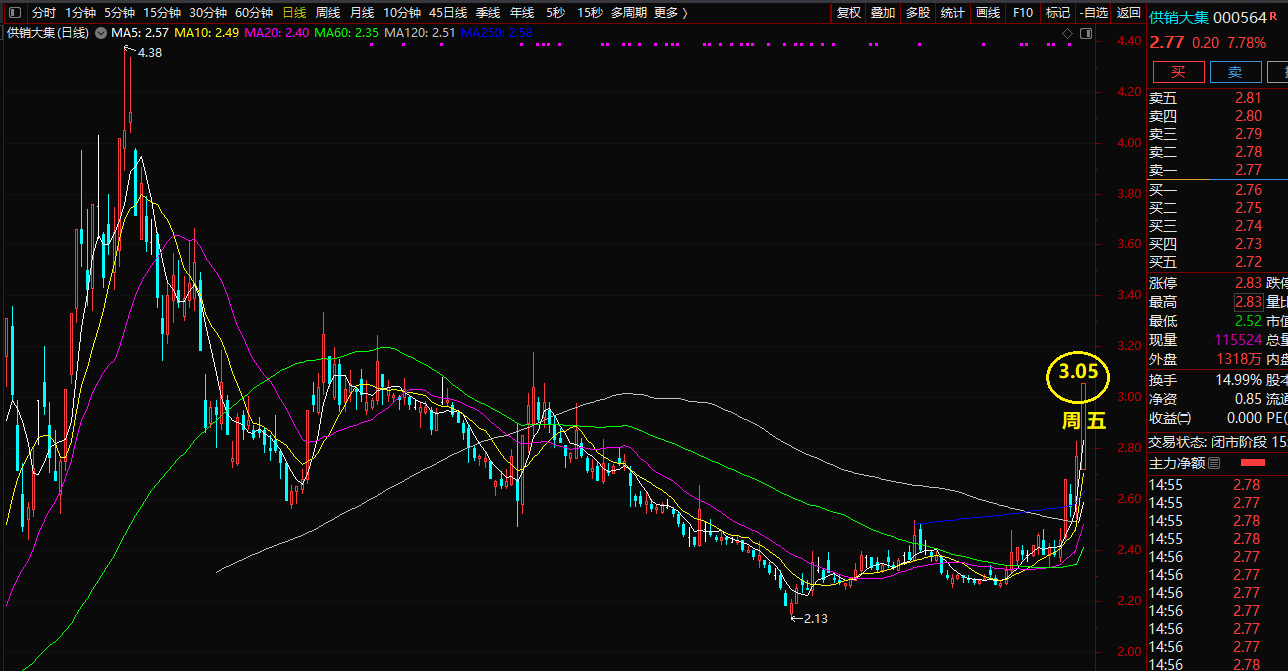Open the indicator dropdown beside 供销大集(日线)

click(x=100, y=33)
